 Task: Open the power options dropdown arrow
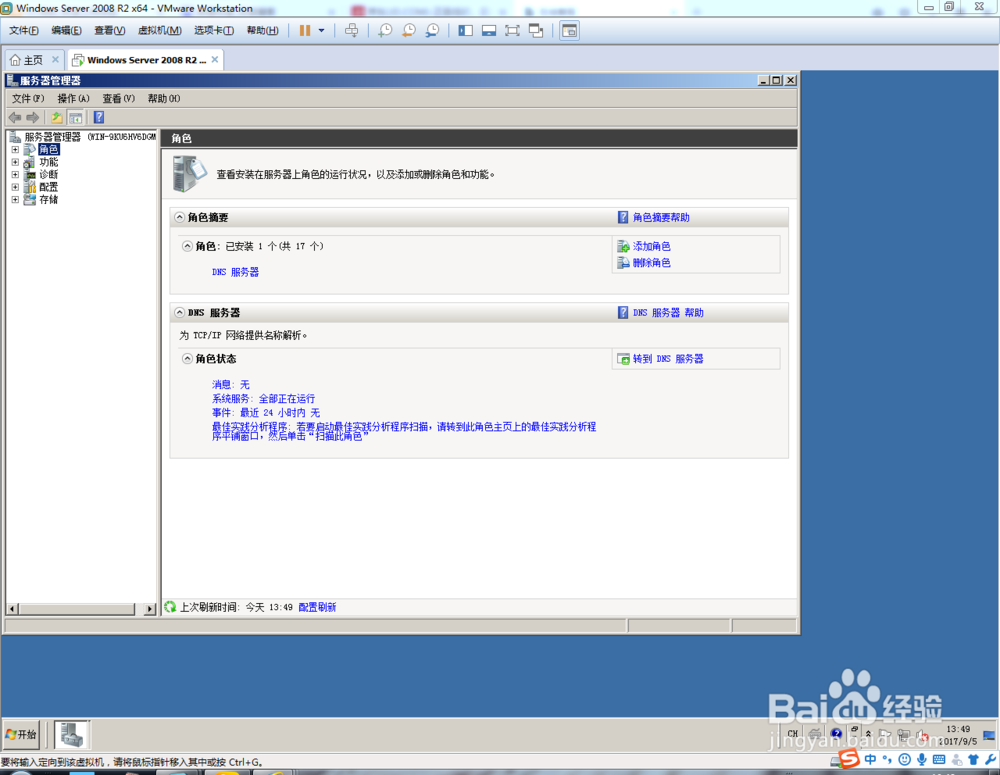tap(321, 31)
